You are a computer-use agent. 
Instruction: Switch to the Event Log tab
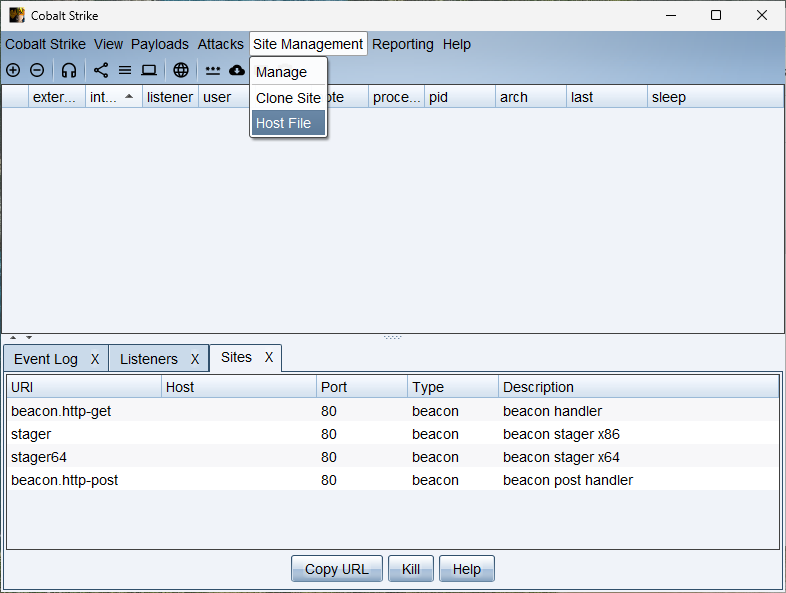[x=46, y=359]
